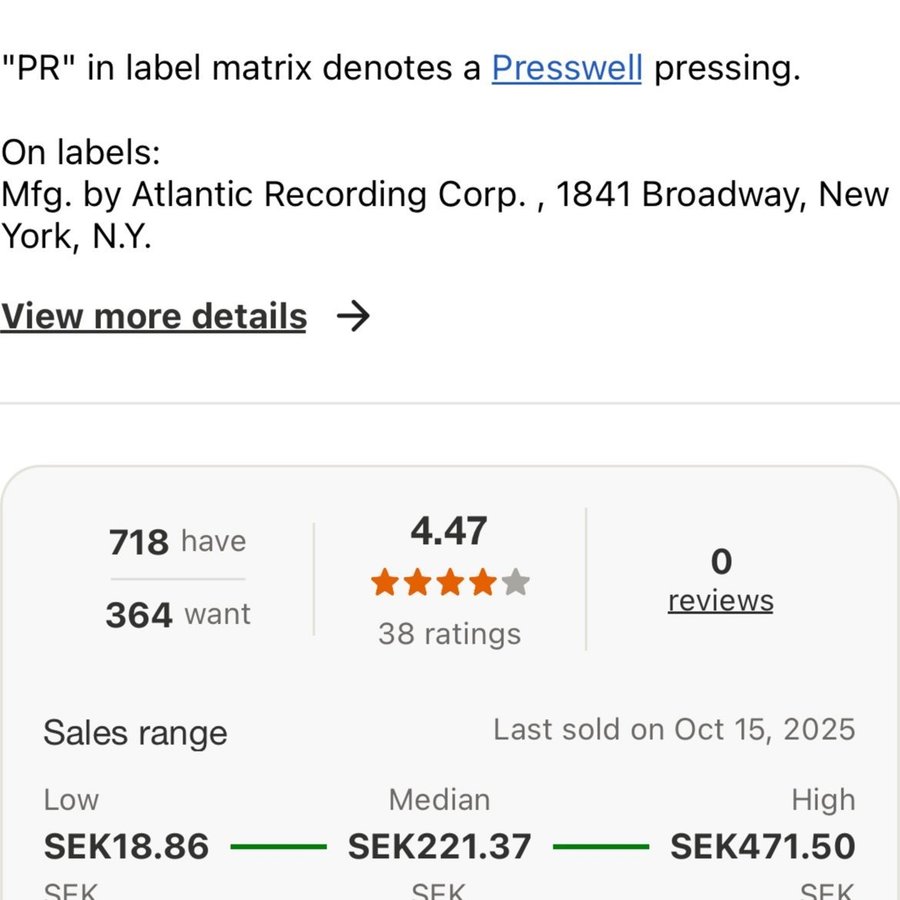
Task: Select the first orange rating star
Action: tap(385, 583)
